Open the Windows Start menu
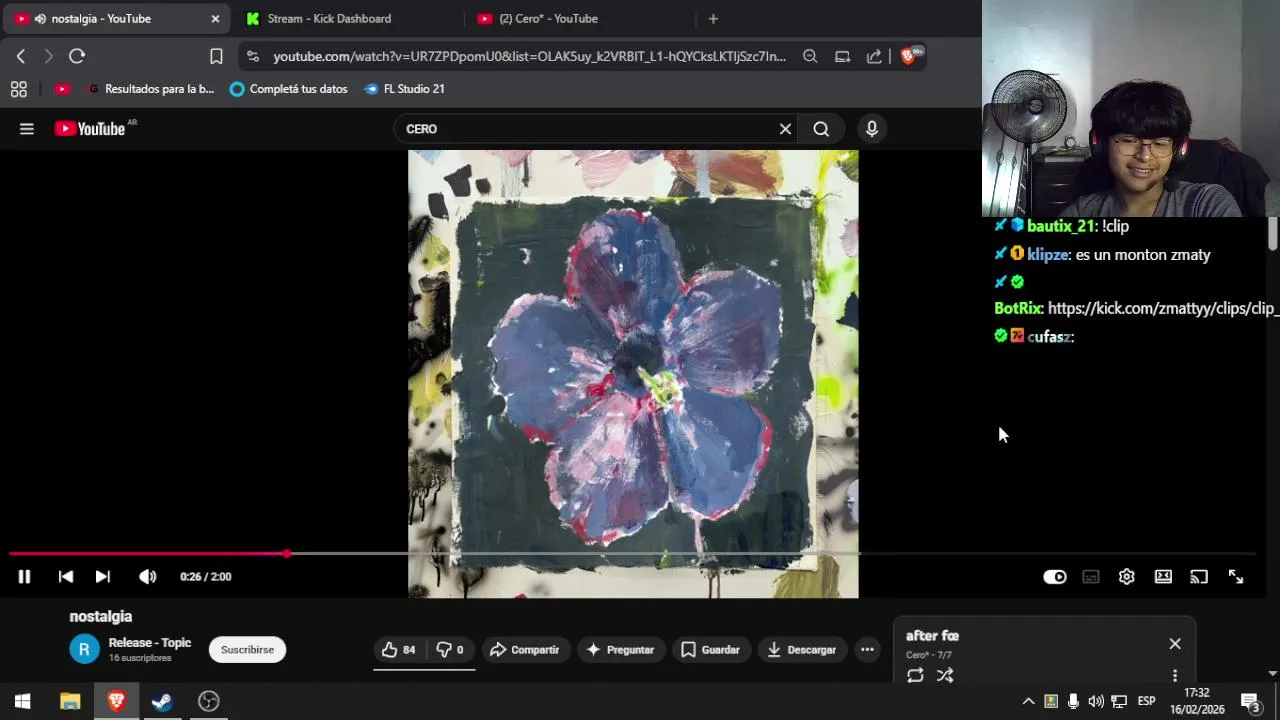The height and width of the screenshot is (720, 1280). tap(22, 701)
